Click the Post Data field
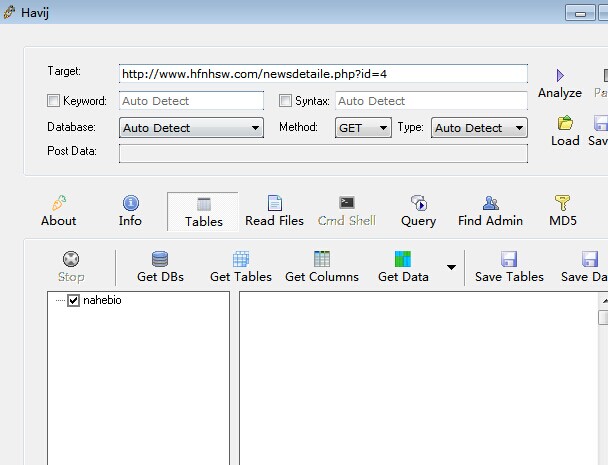Viewport: 608px width, 465px height. [x=323, y=154]
